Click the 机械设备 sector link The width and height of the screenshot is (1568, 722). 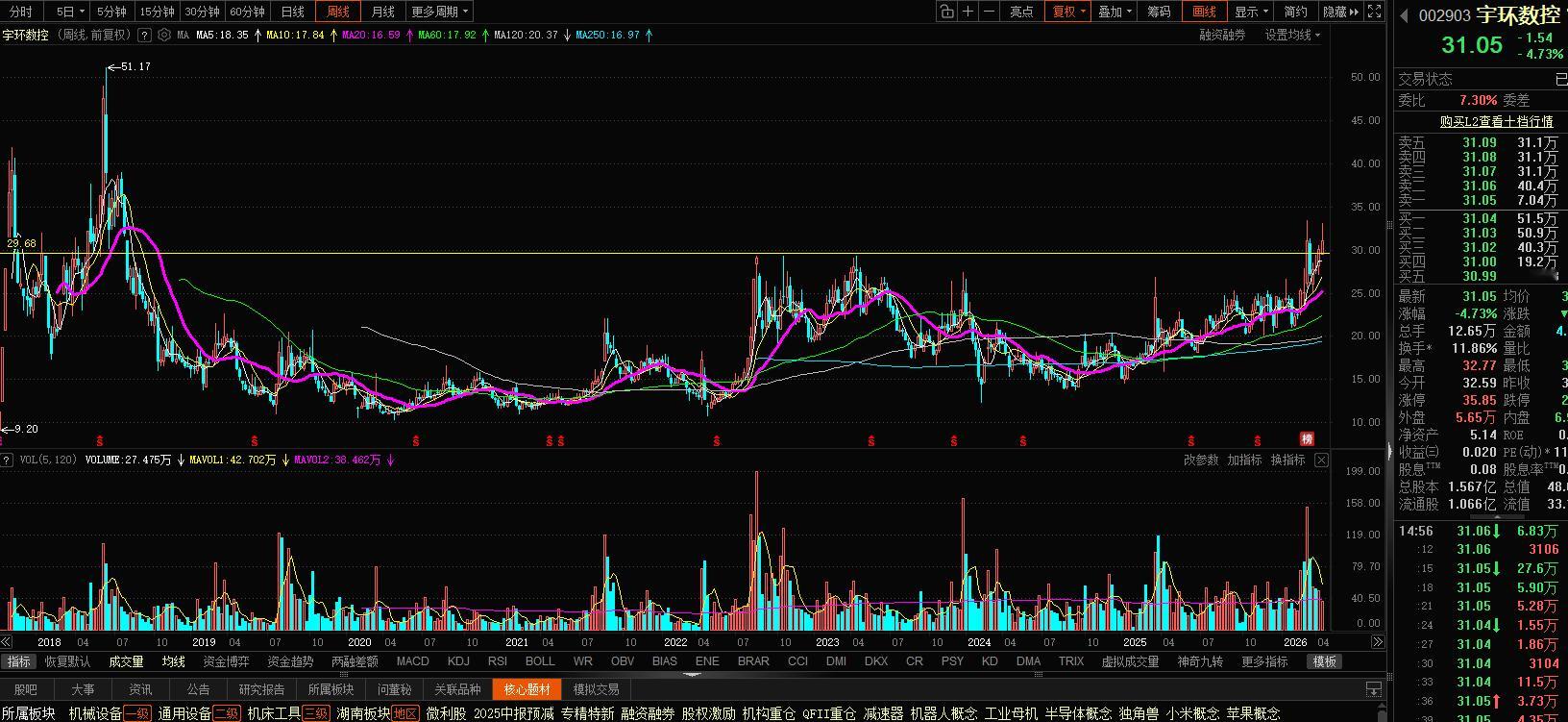pyautogui.click(x=95, y=713)
